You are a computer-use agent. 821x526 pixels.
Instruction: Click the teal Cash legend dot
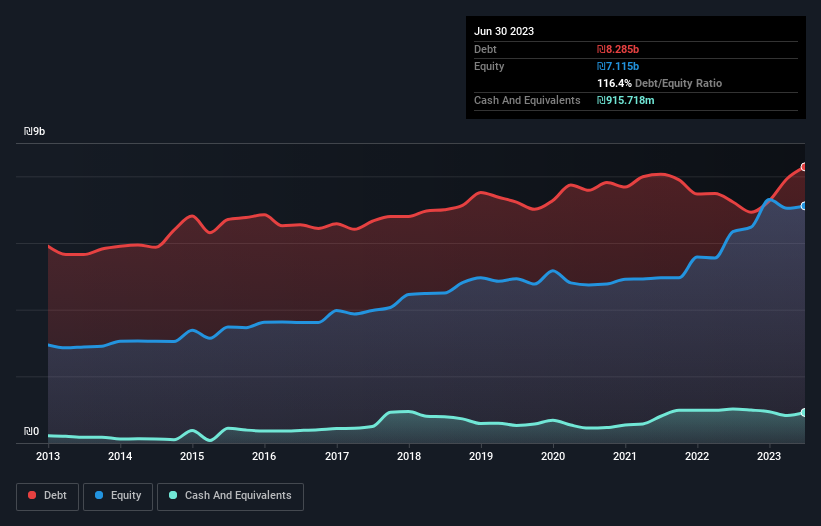point(173,495)
